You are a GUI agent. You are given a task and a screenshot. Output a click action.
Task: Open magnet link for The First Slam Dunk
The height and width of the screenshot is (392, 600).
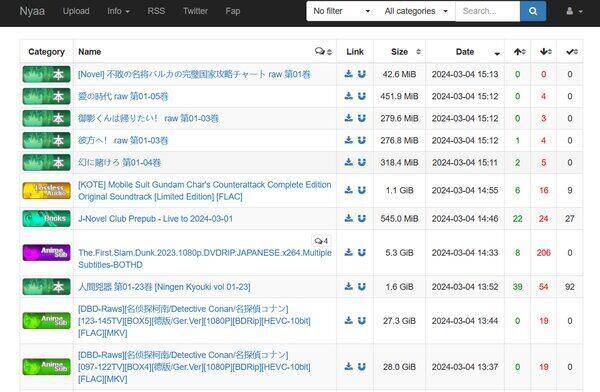(362, 252)
